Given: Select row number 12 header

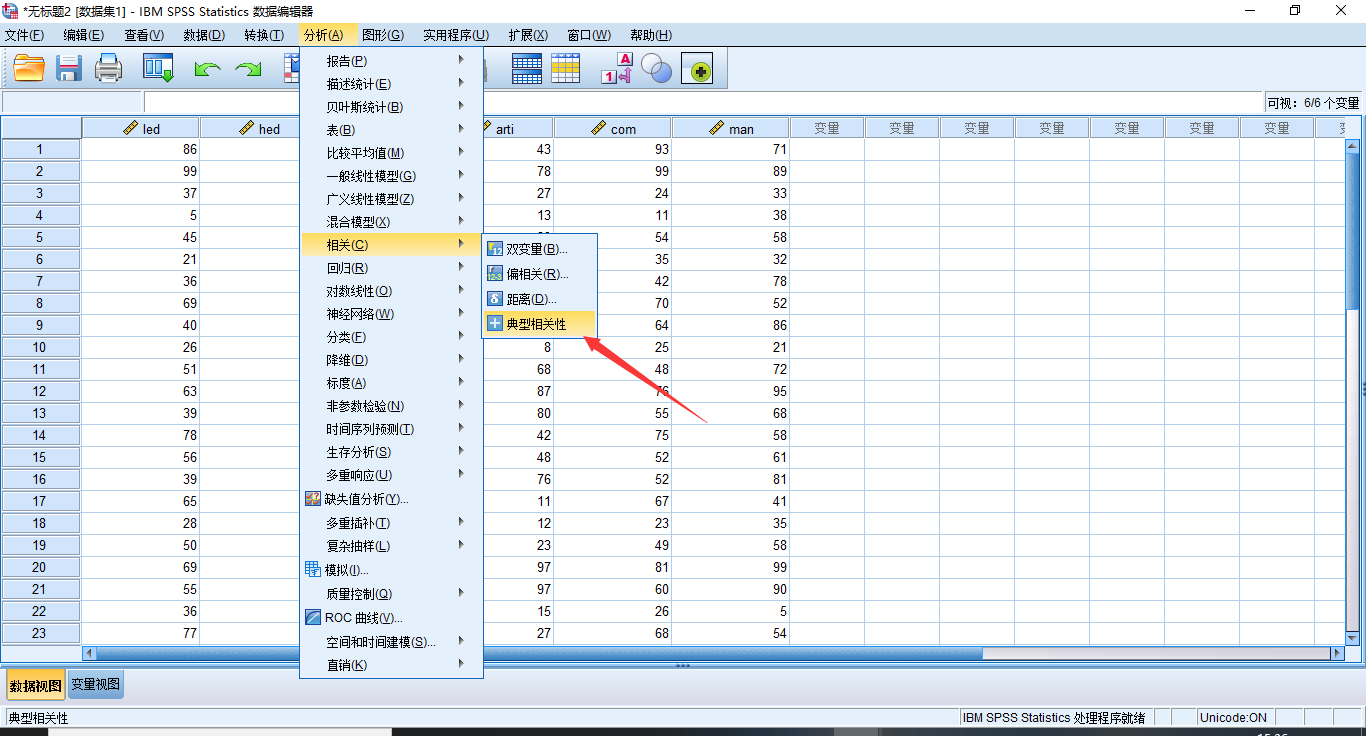Looking at the screenshot, I should 41,391.
